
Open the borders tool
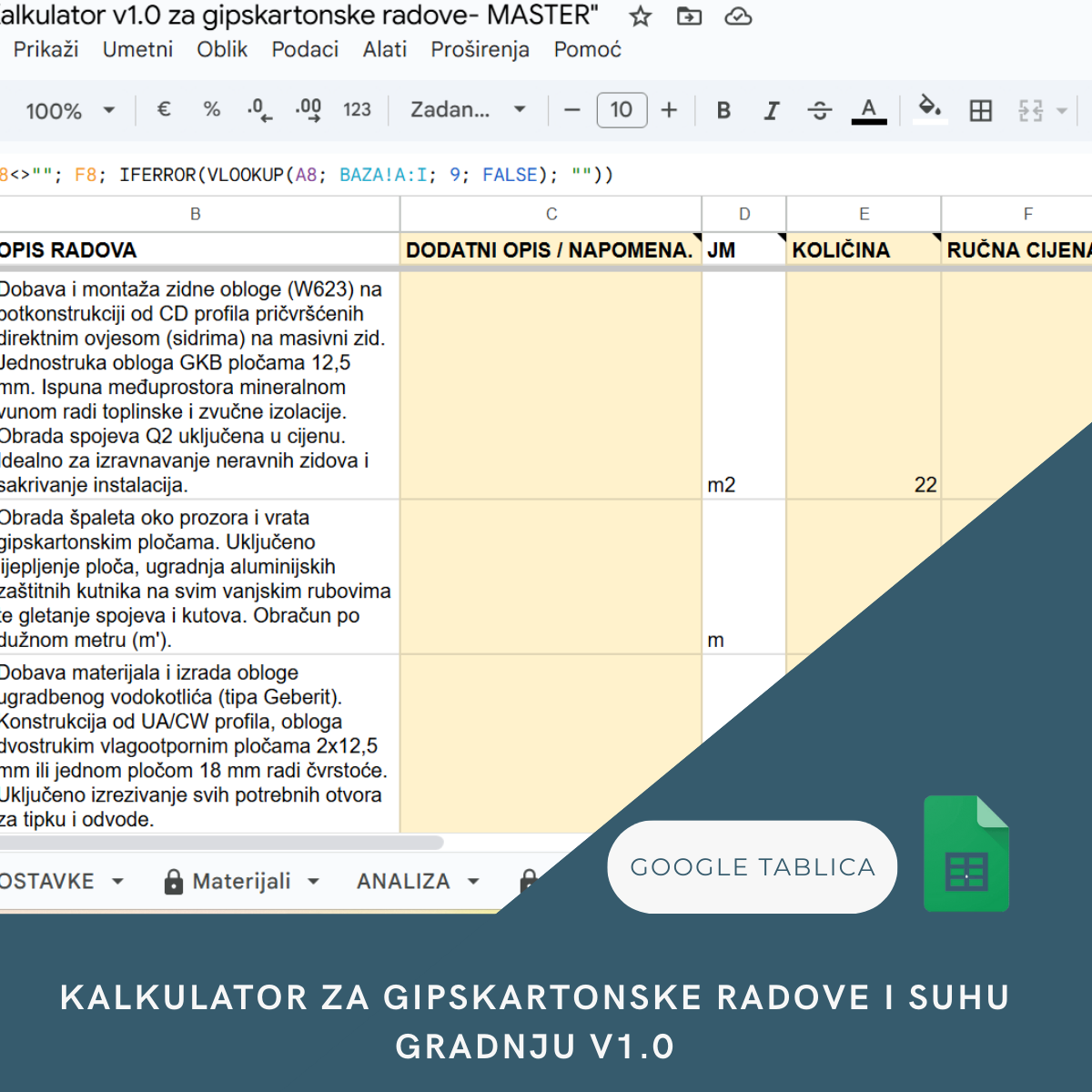click(x=980, y=111)
